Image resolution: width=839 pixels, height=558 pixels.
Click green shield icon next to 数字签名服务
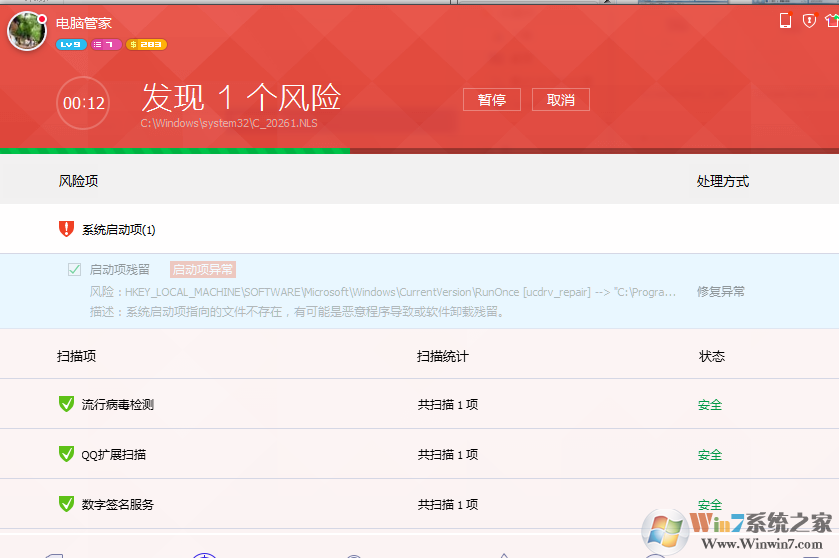(66, 504)
